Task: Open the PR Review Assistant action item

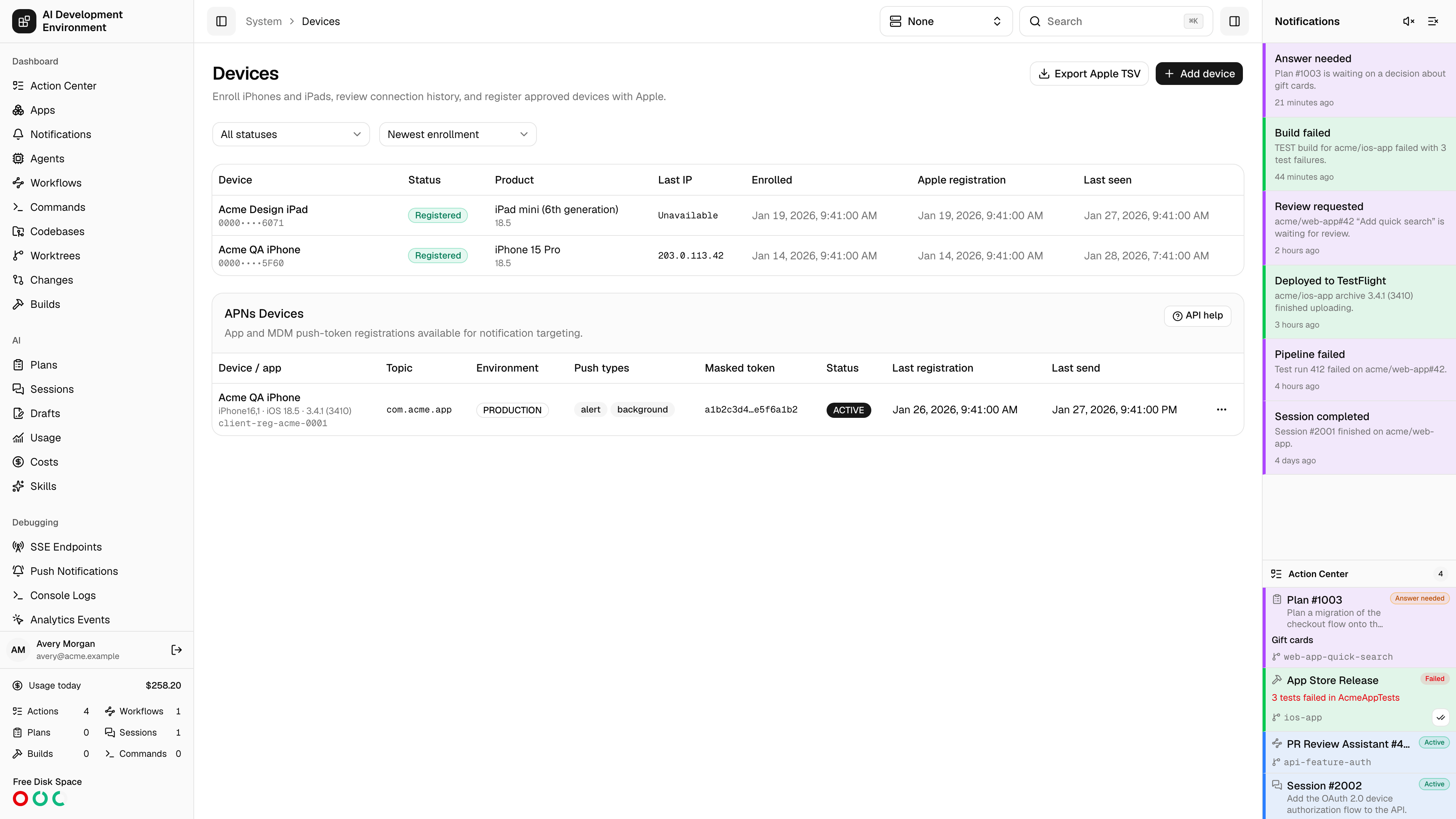Action: [1359, 752]
